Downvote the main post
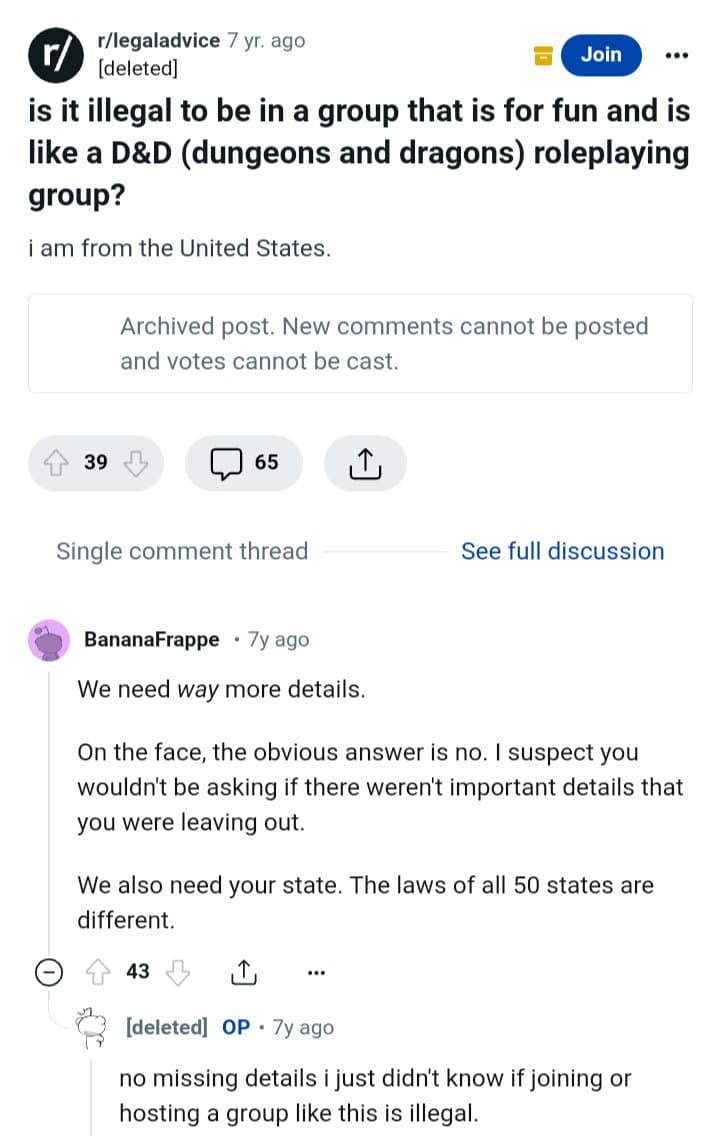Image resolution: width=720 pixels, height=1136 pixels. [x=135, y=462]
